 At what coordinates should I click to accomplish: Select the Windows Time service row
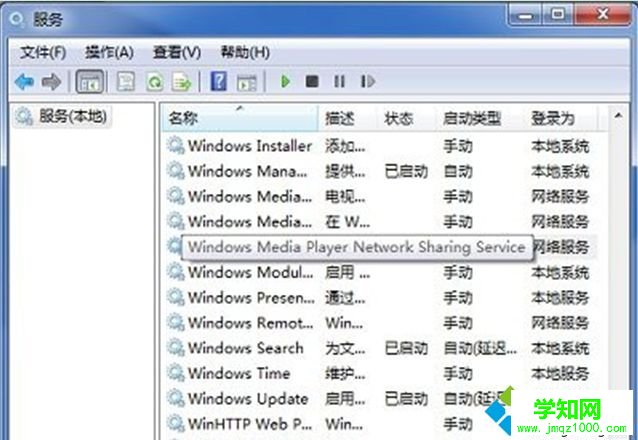378,373
